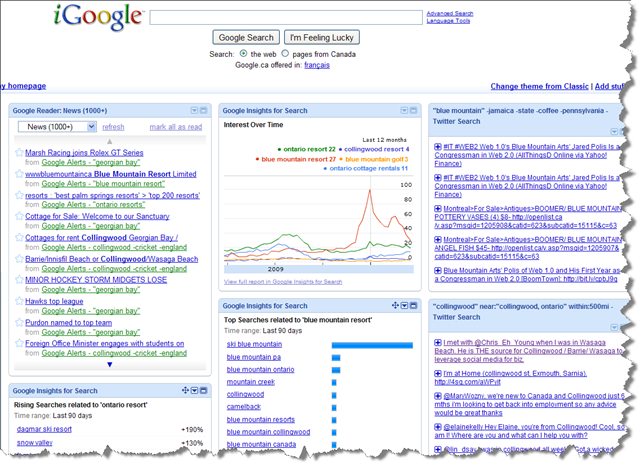
Task: Click the scroll up arrow in Google Reader
Action: coord(110,142)
